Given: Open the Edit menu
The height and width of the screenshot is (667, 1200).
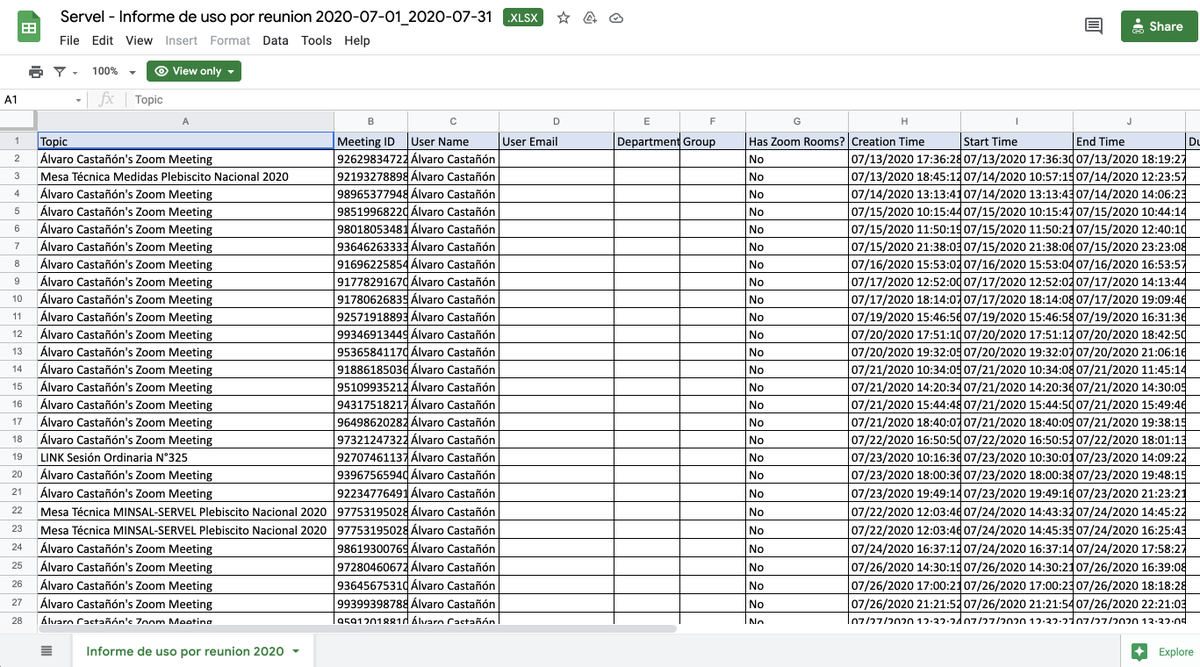Looking at the screenshot, I should [x=102, y=41].
